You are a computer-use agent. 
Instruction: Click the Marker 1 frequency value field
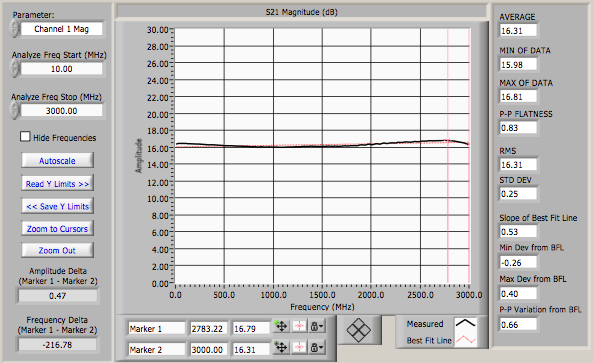coord(208,329)
